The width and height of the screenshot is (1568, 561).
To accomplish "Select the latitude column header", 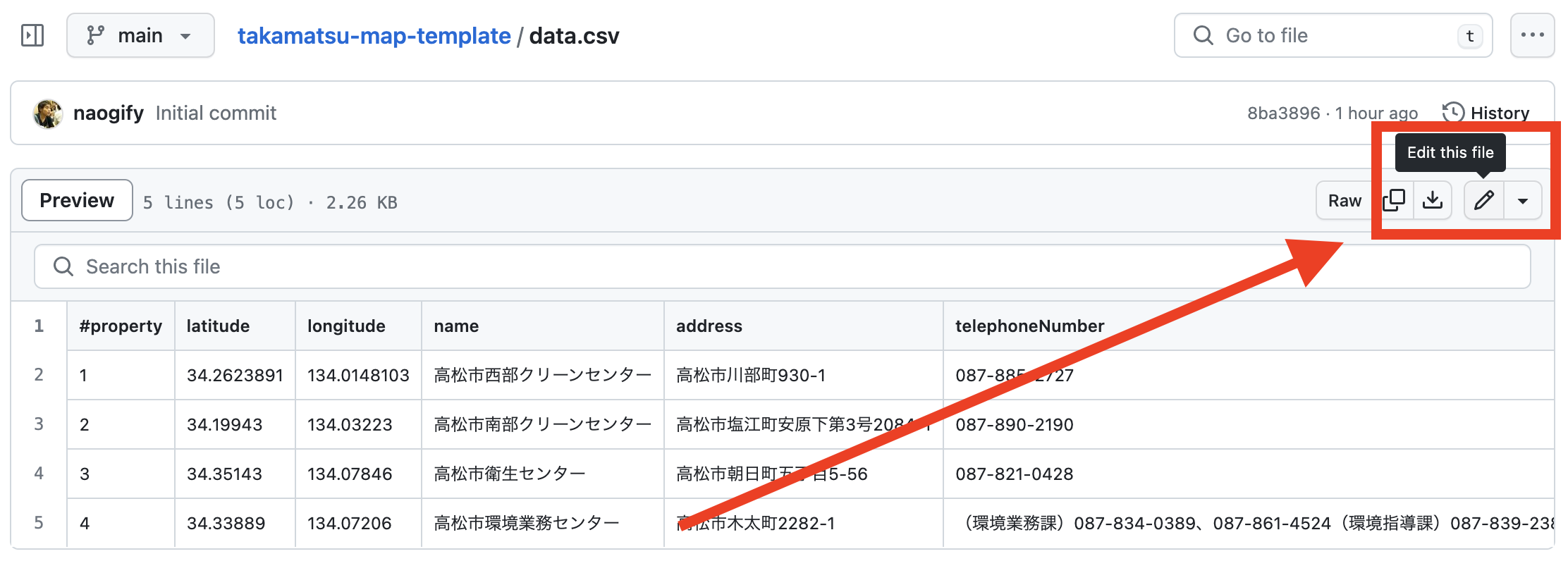I will (x=218, y=326).
